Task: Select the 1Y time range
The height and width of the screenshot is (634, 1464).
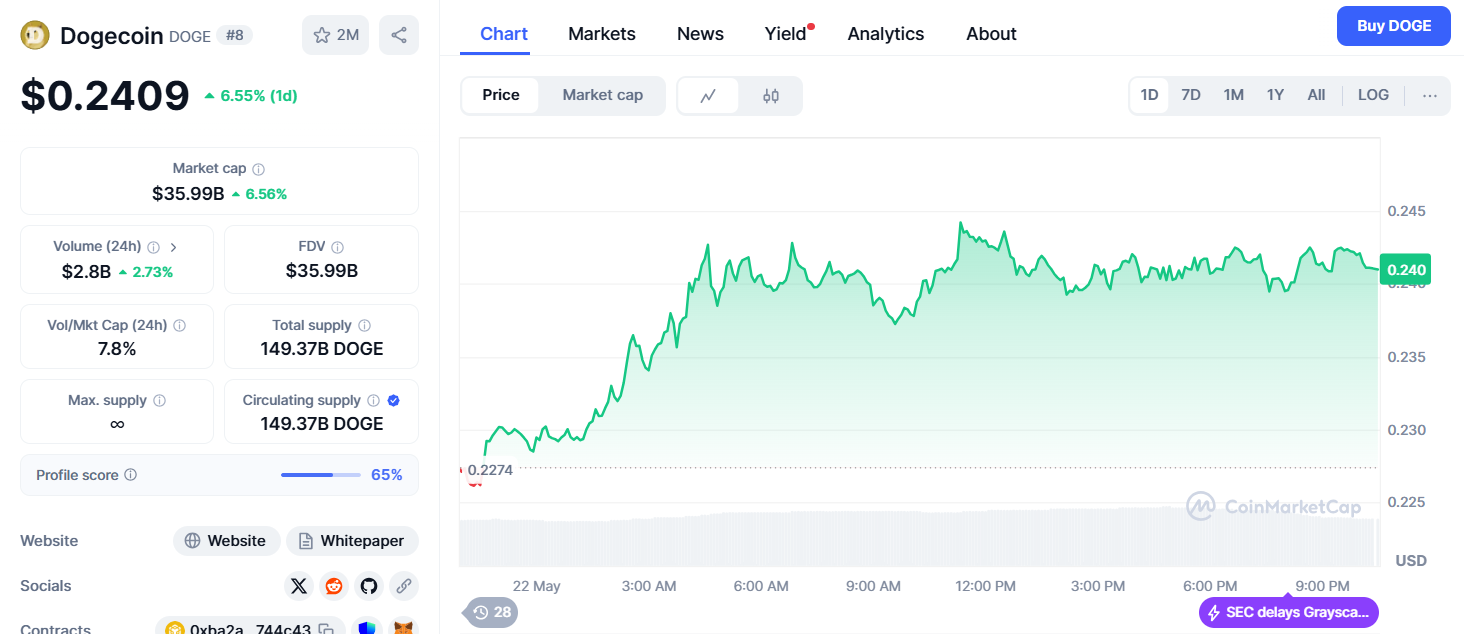Action: pyautogui.click(x=1275, y=96)
